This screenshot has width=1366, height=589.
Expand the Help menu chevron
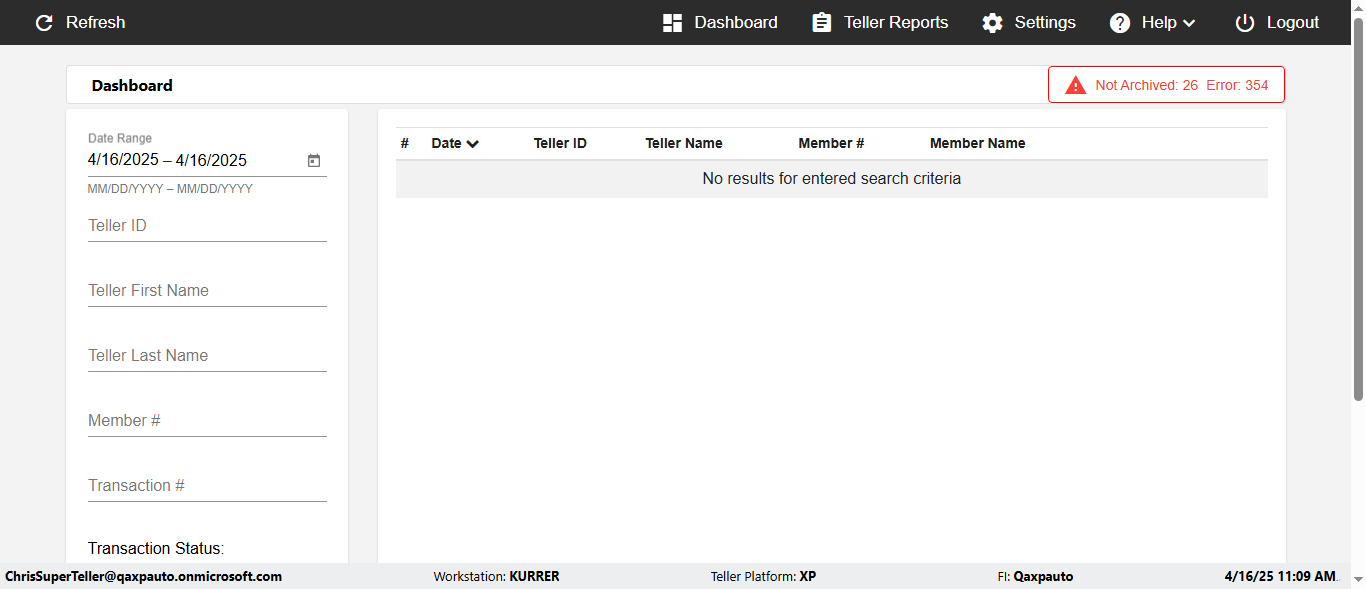click(x=1189, y=23)
